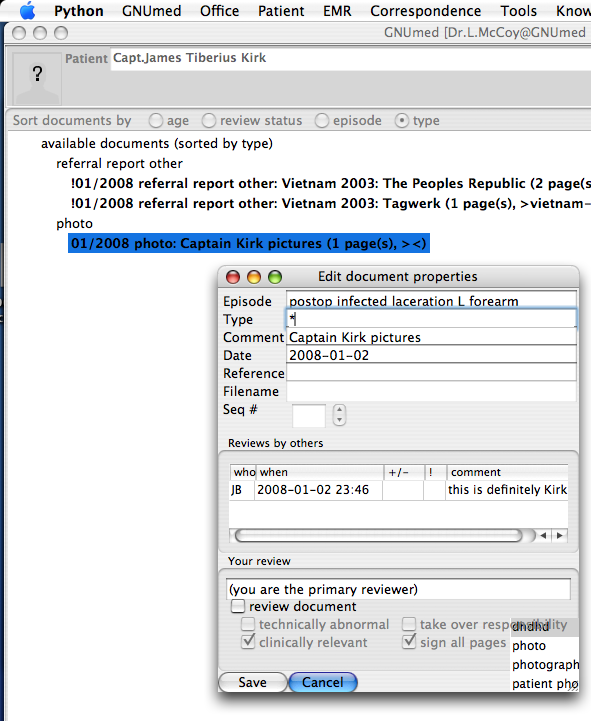591x721 pixels.
Task: Choose 'photograph' from the type suggestions
Action: 545,664
